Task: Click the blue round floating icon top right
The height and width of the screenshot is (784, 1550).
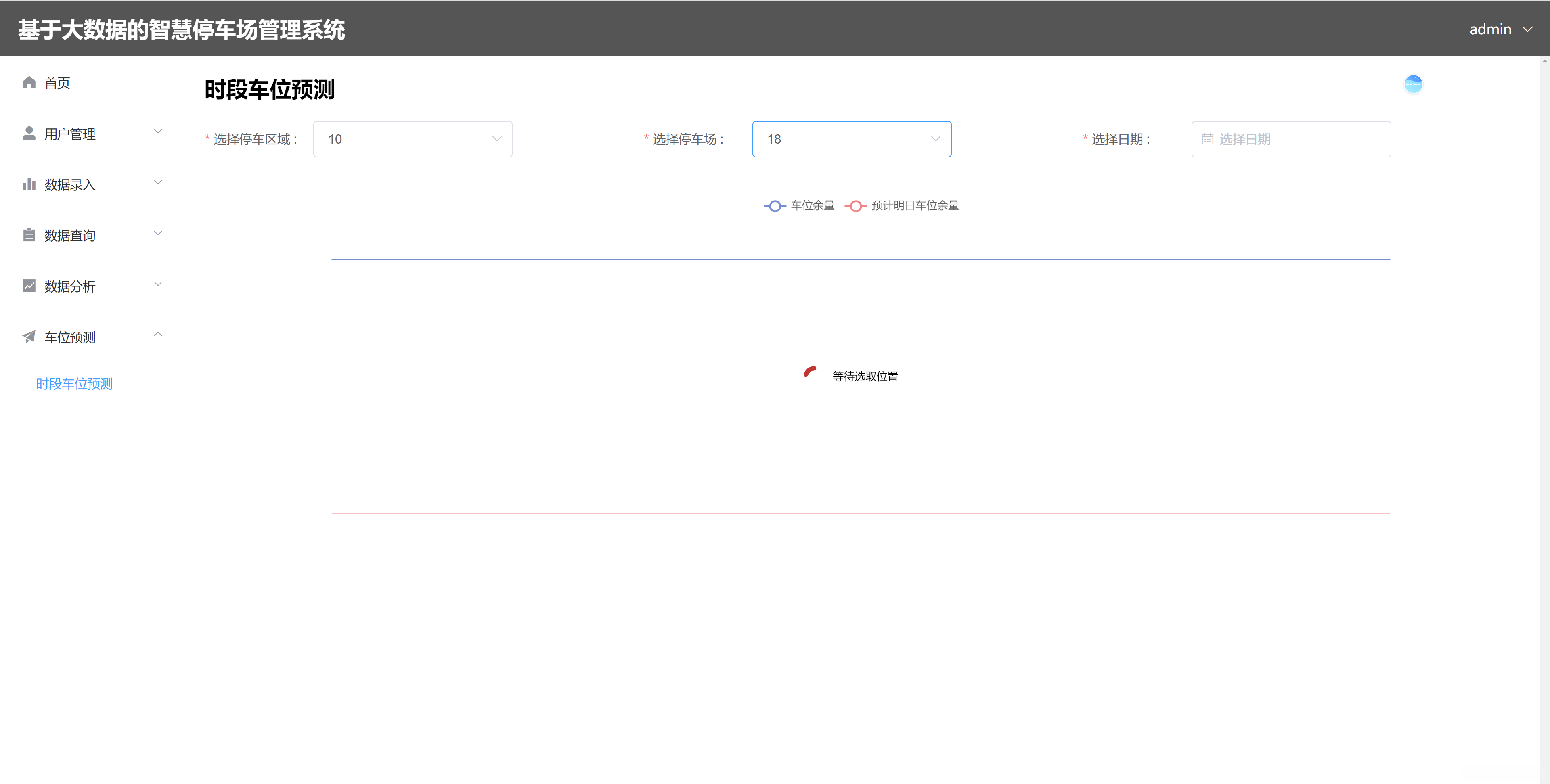Action: coord(1413,84)
